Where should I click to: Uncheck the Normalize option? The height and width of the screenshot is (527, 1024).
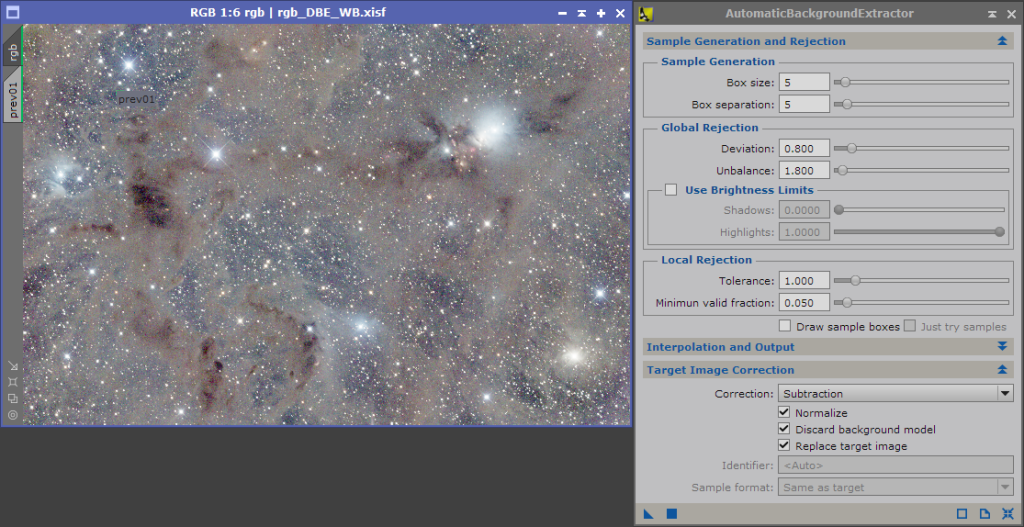[x=784, y=413]
